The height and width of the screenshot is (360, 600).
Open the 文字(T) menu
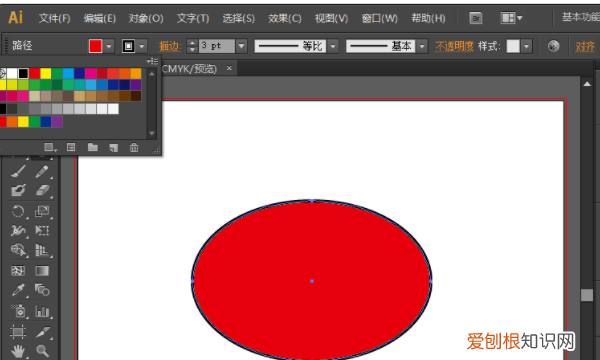point(192,18)
